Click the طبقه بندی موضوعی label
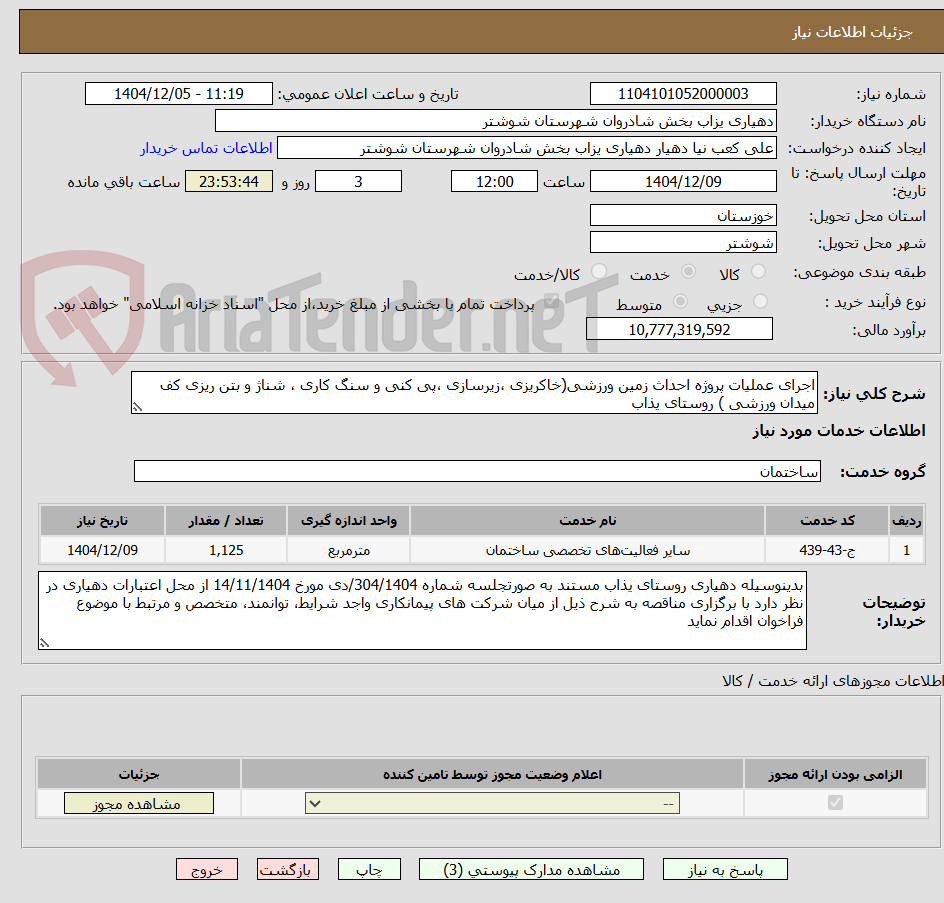 coord(860,273)
